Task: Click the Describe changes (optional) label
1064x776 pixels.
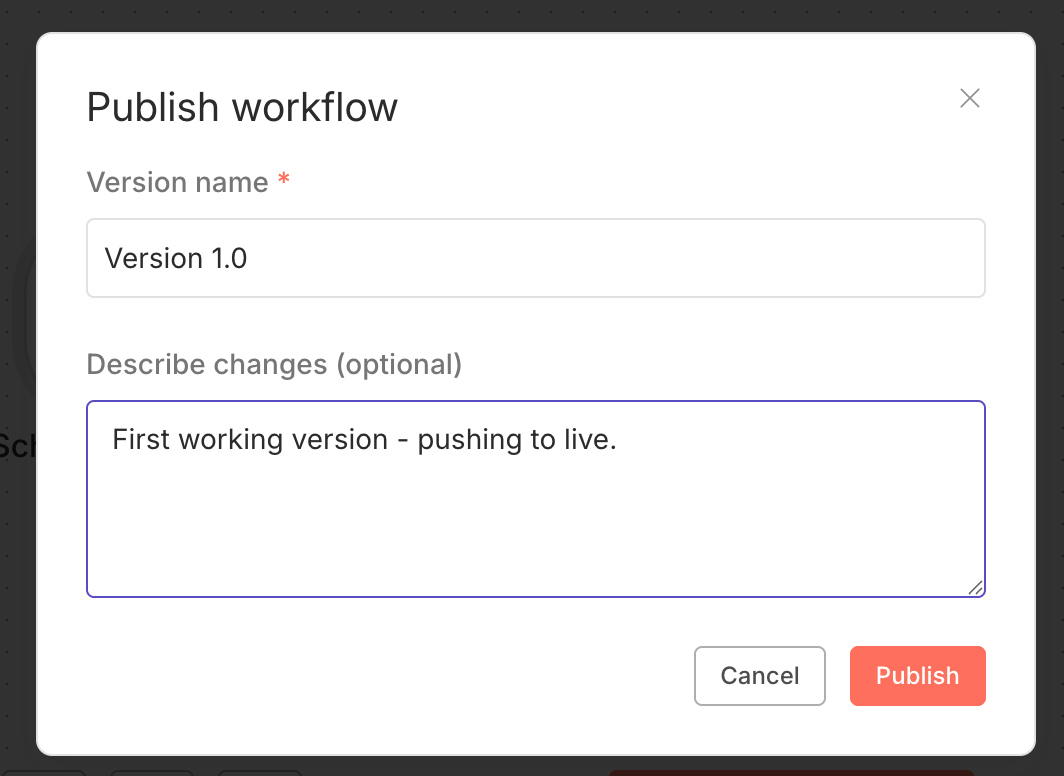Action: click(274, 364)
